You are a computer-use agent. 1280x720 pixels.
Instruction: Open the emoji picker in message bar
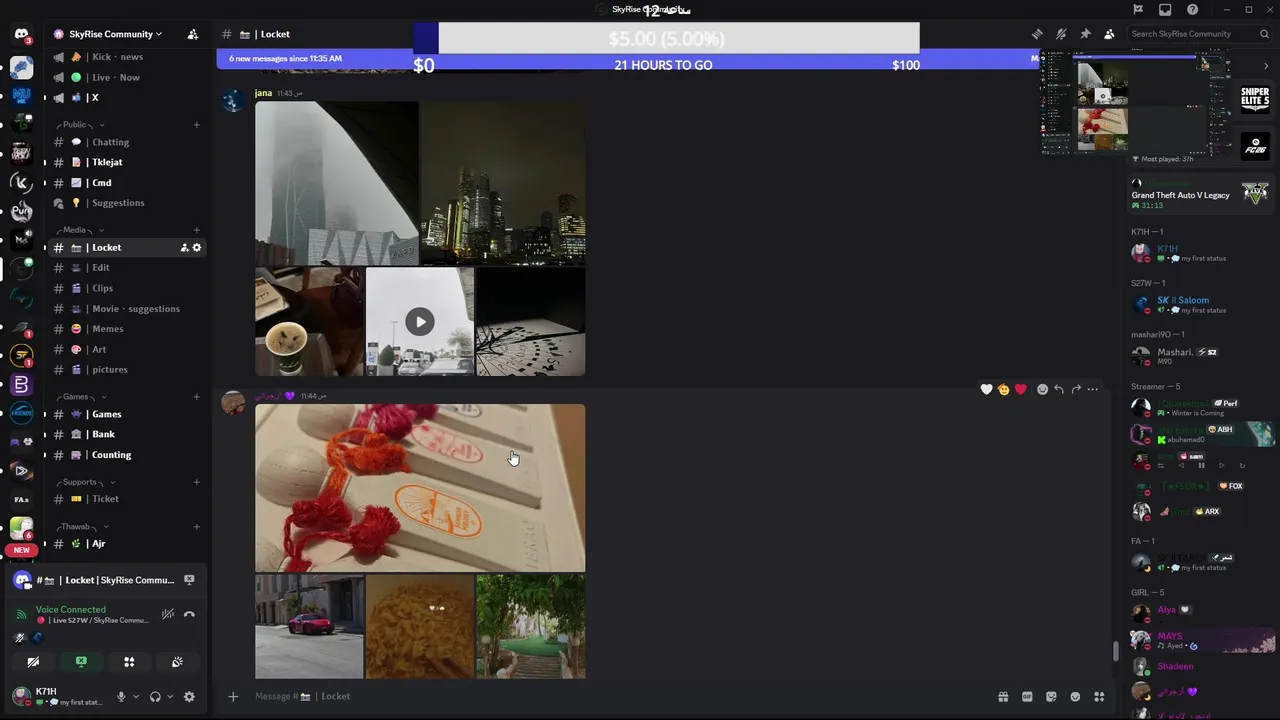(x=1075, y=697)
